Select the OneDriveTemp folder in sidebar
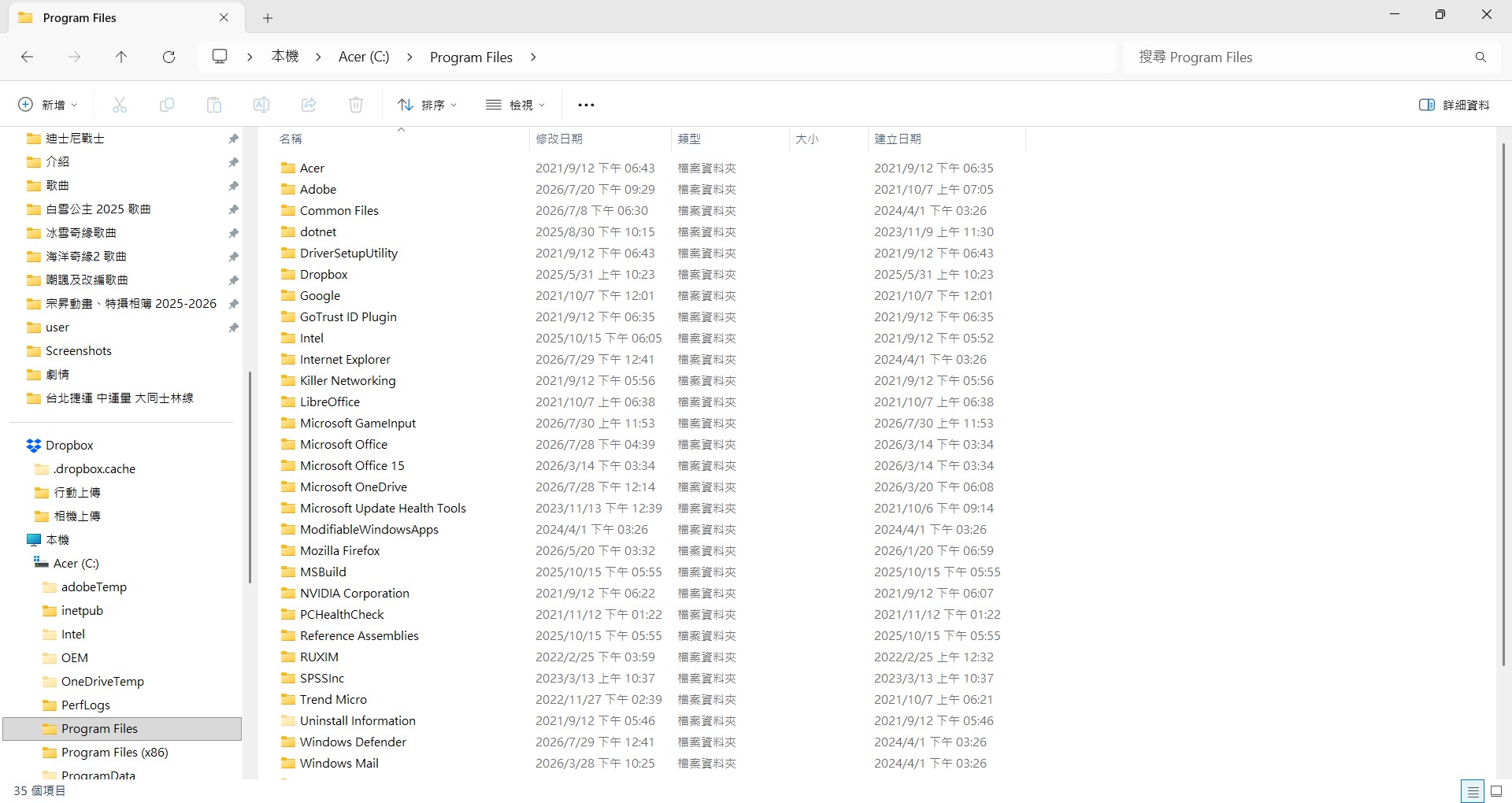Image resolution: width=1512 pixels, height=803 pixels. (102, 681)
